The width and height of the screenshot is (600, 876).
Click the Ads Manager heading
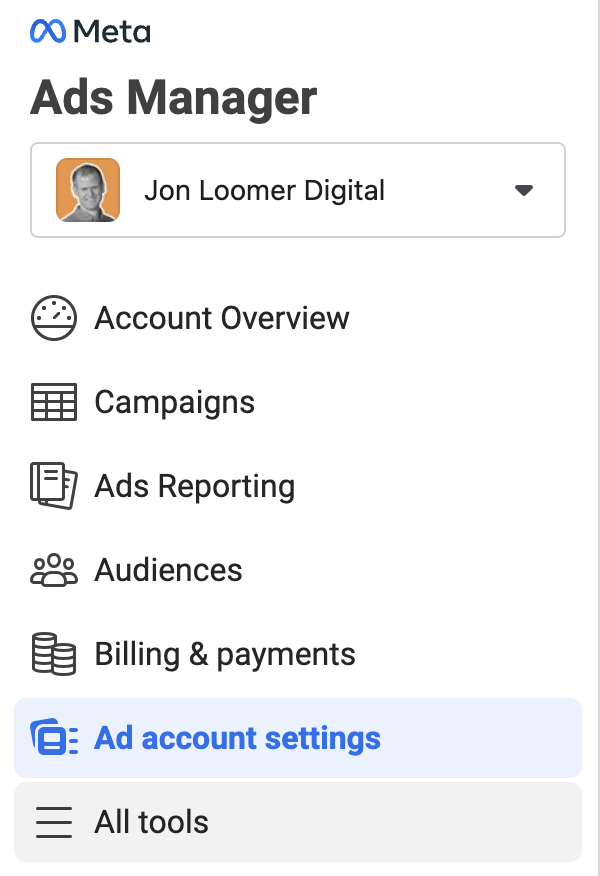173,97
